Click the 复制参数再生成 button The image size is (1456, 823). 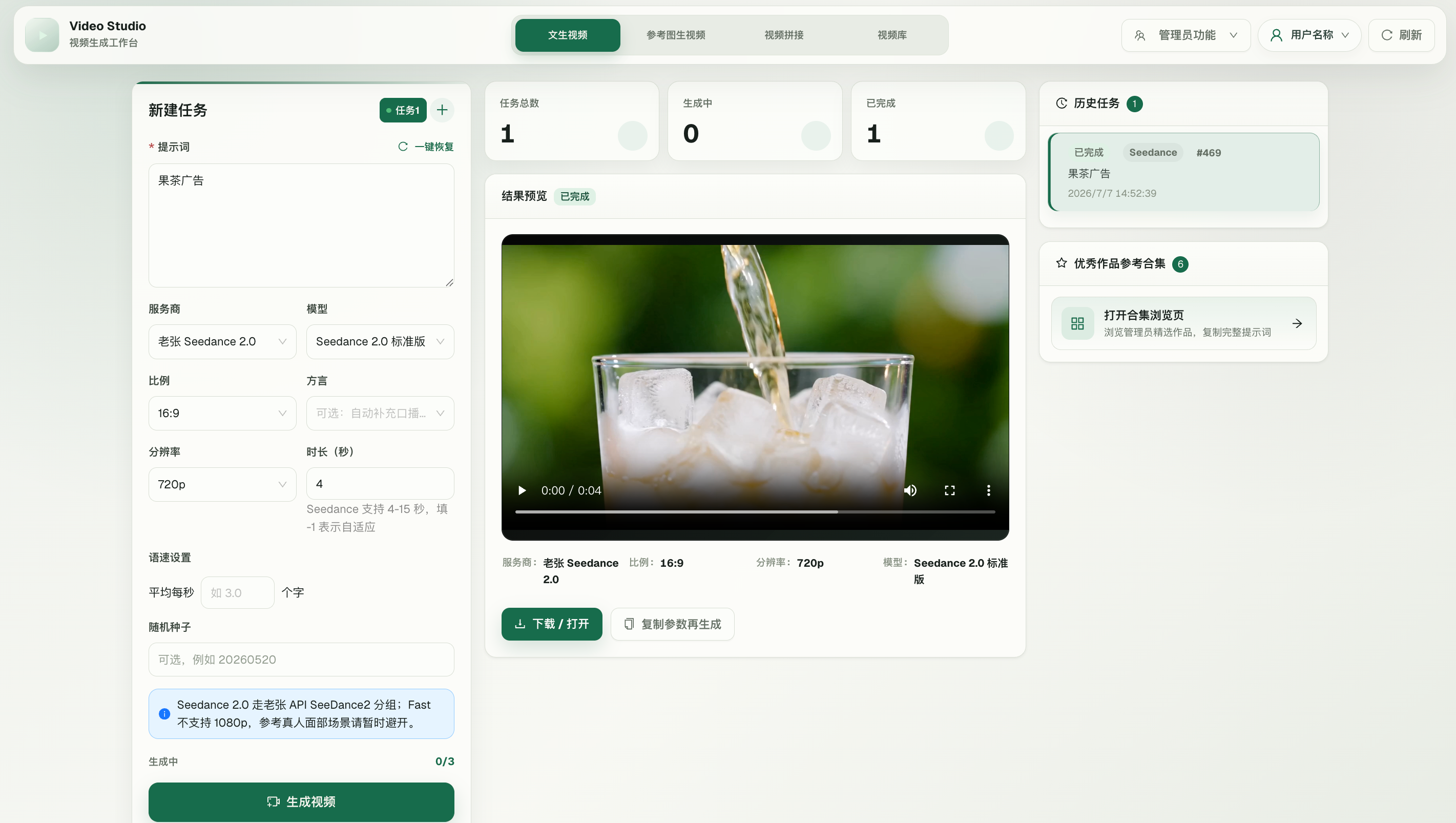pyautogui.click(x=673, y=624)
